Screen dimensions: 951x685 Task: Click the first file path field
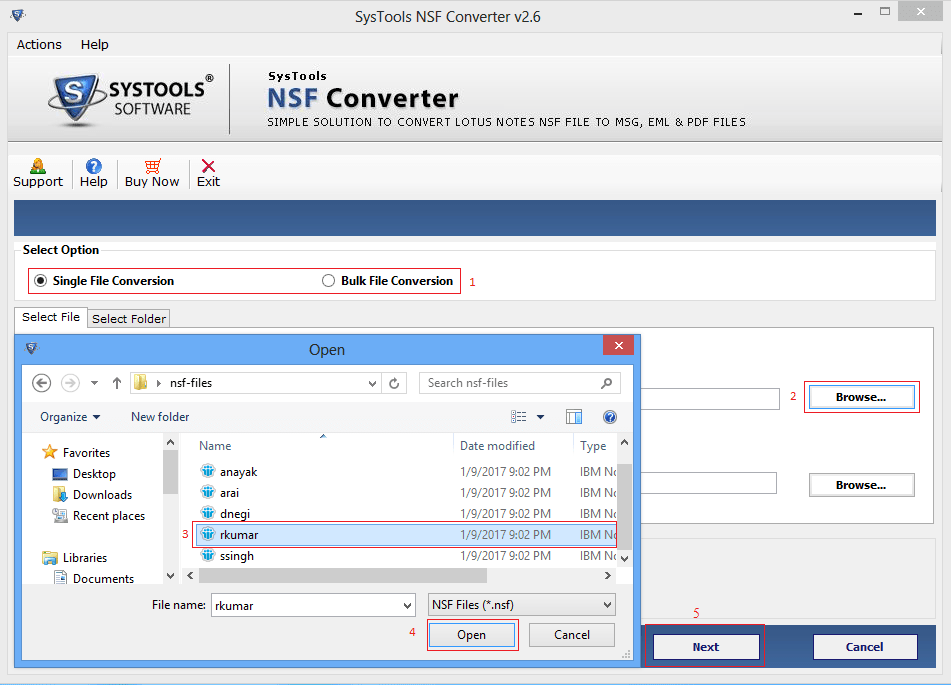coord(710,399)
